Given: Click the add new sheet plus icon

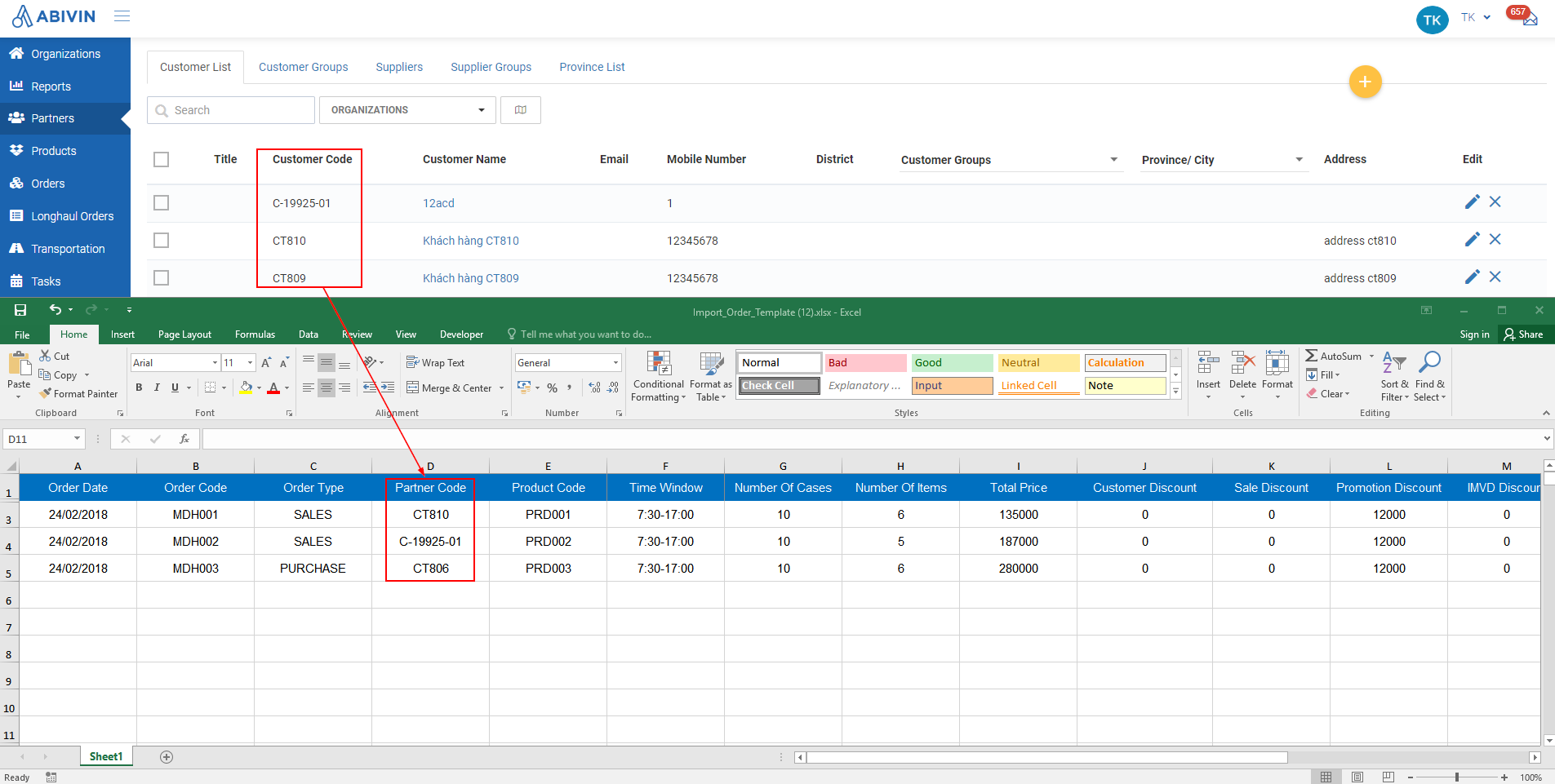Looking at the screenshot, I should (x=167, y=757).
